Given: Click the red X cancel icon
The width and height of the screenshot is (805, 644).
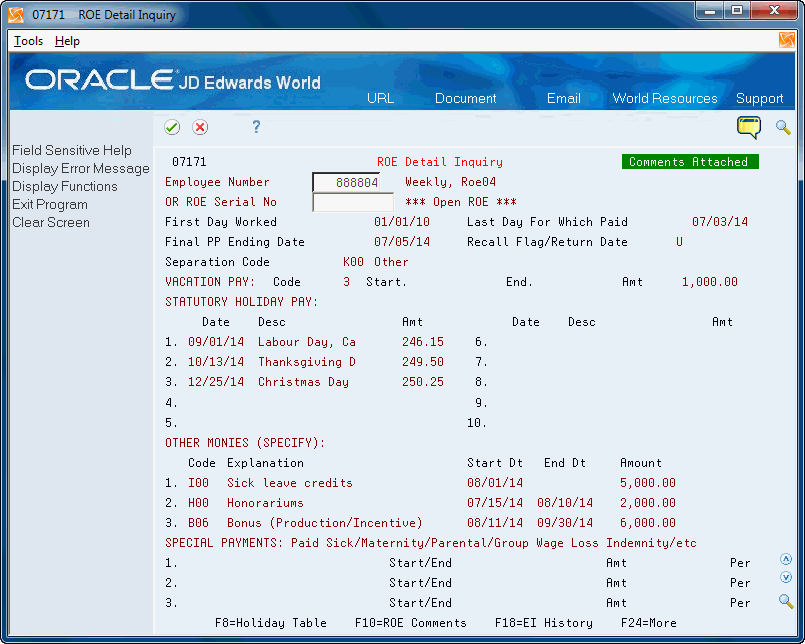Looking at the screenshot, I should pyautogui.click(x=200, y=127).
